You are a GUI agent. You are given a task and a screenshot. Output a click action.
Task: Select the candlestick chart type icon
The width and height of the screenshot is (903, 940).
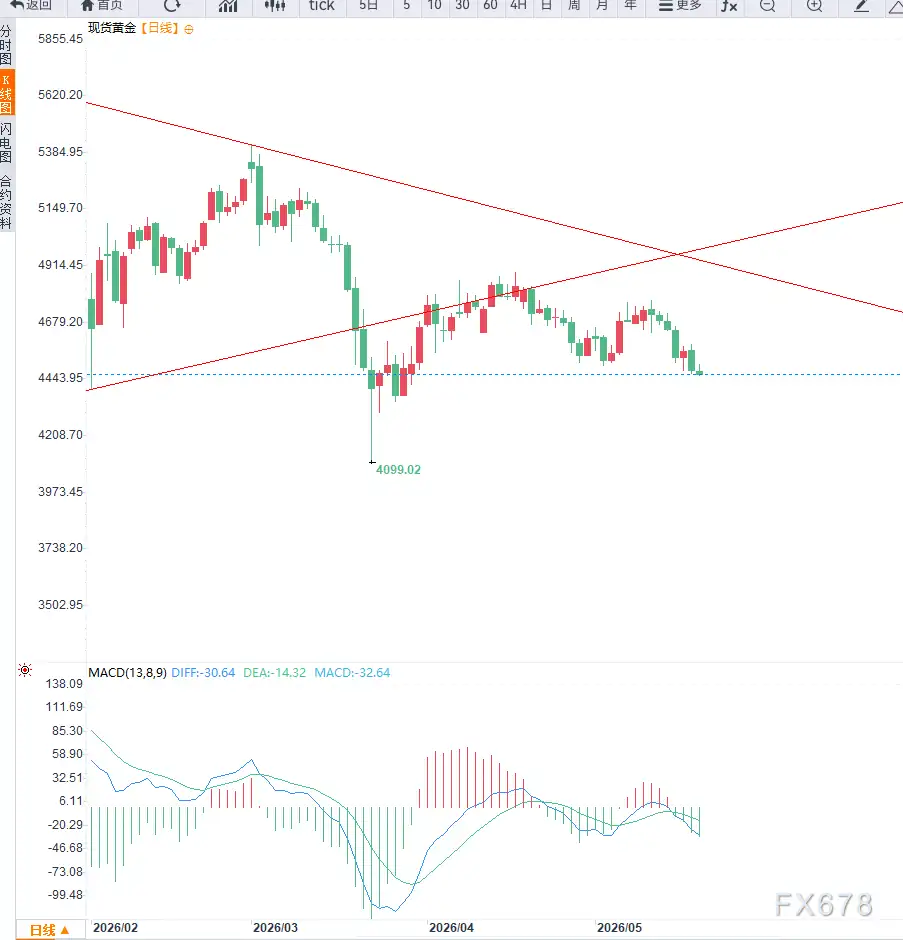(275, 6)
